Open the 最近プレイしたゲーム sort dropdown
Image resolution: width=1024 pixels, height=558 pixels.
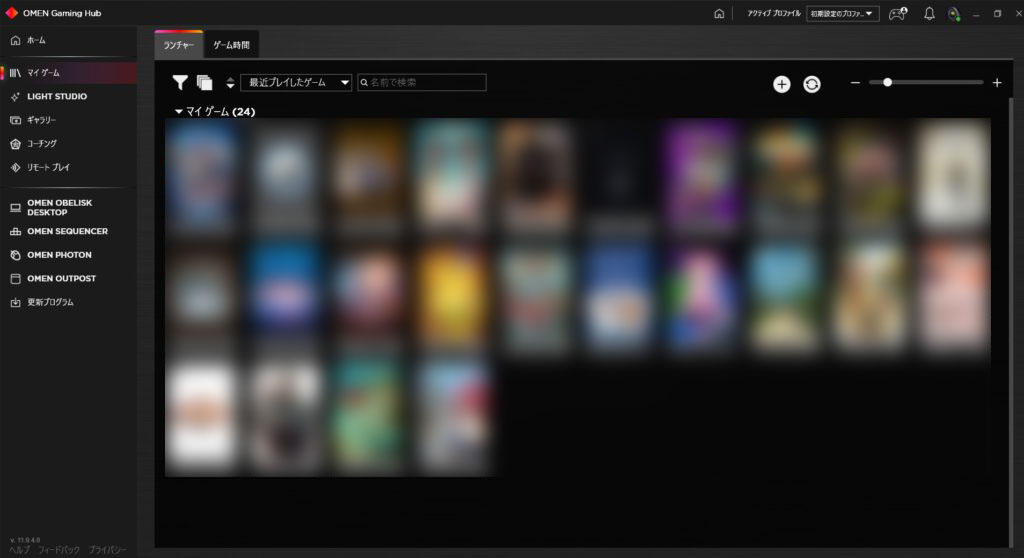tap(296, 83)
